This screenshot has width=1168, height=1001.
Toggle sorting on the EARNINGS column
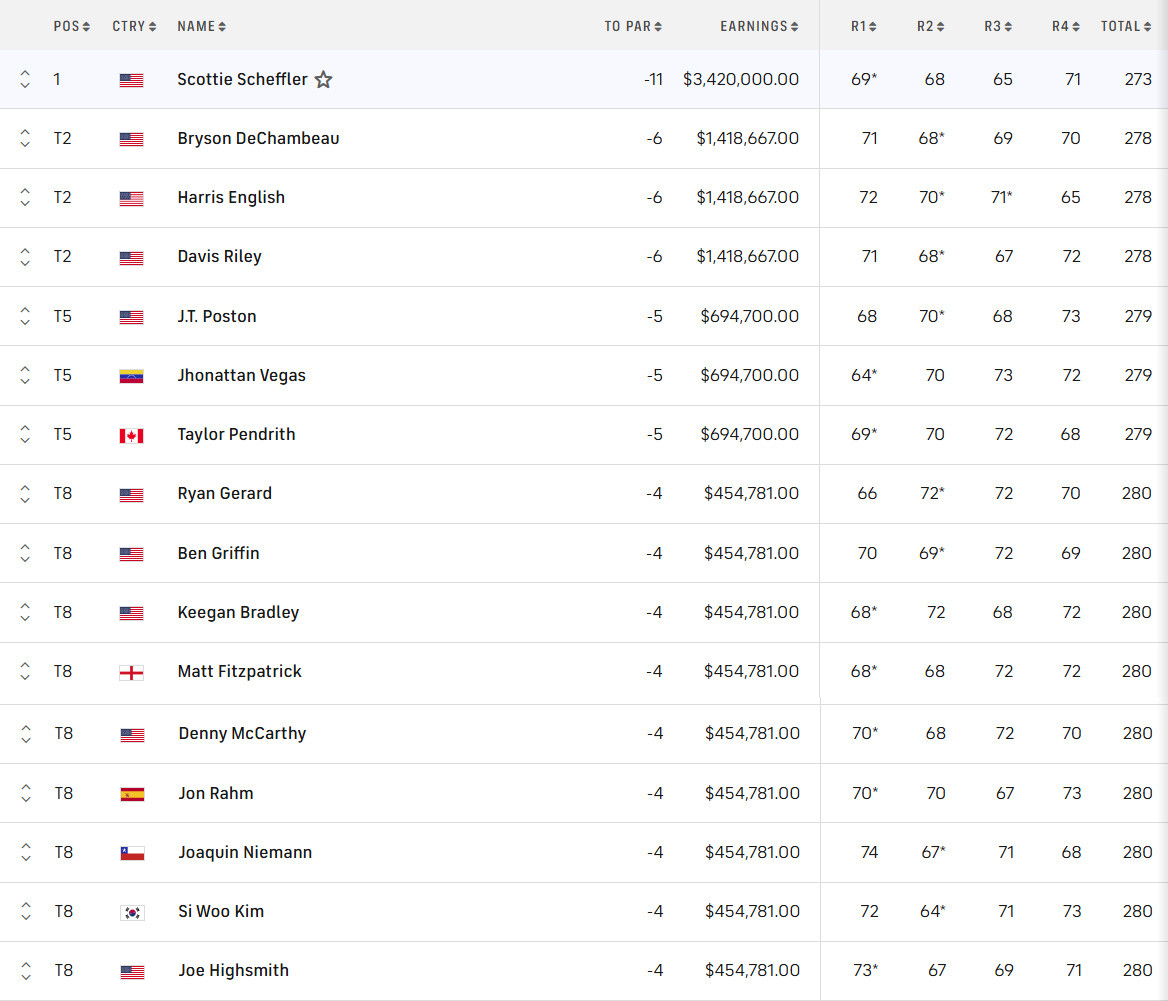pos(760,27)
